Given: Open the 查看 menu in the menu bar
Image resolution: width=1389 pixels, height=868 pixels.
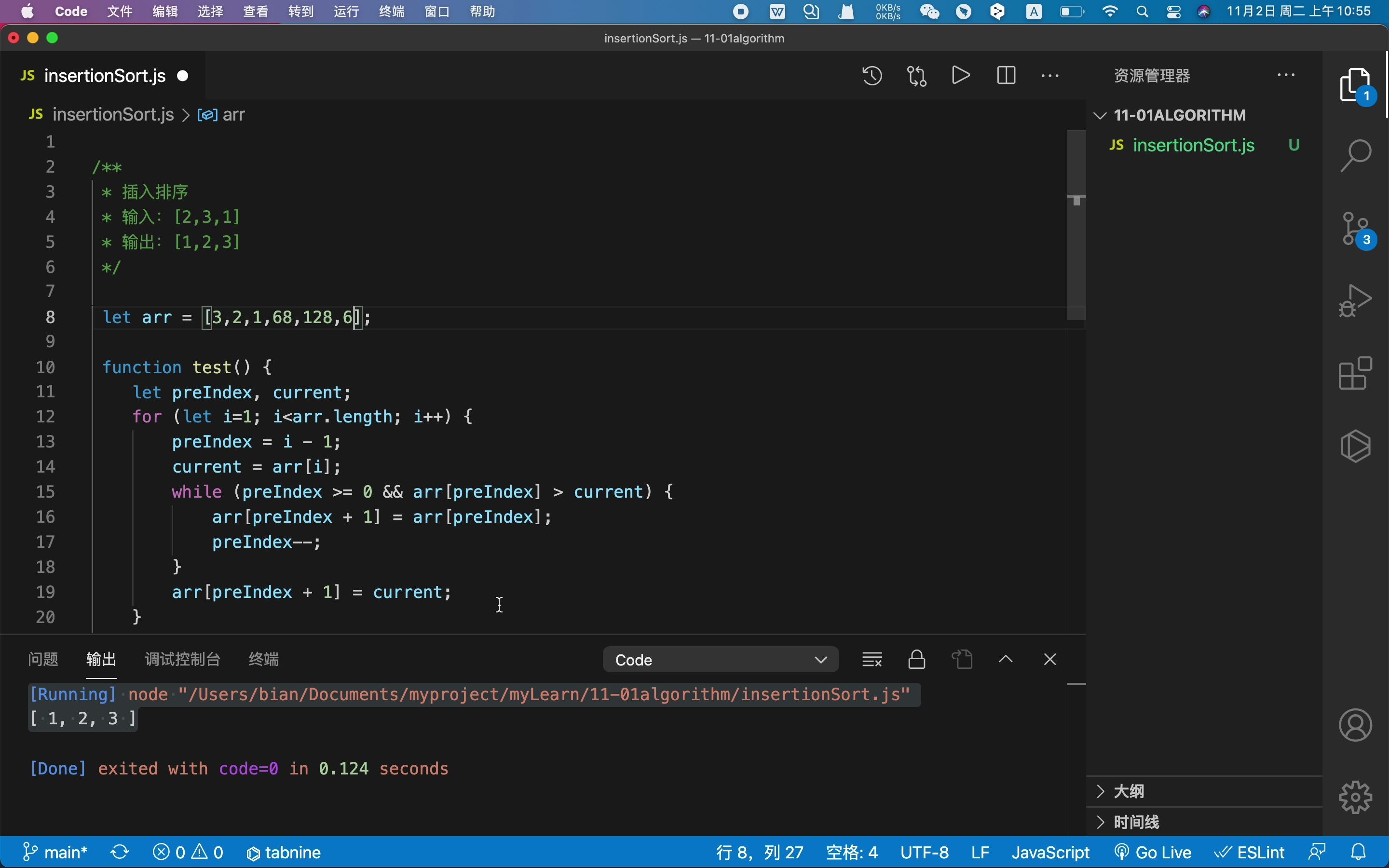Looking at the screenshot, I should point(256,12).
